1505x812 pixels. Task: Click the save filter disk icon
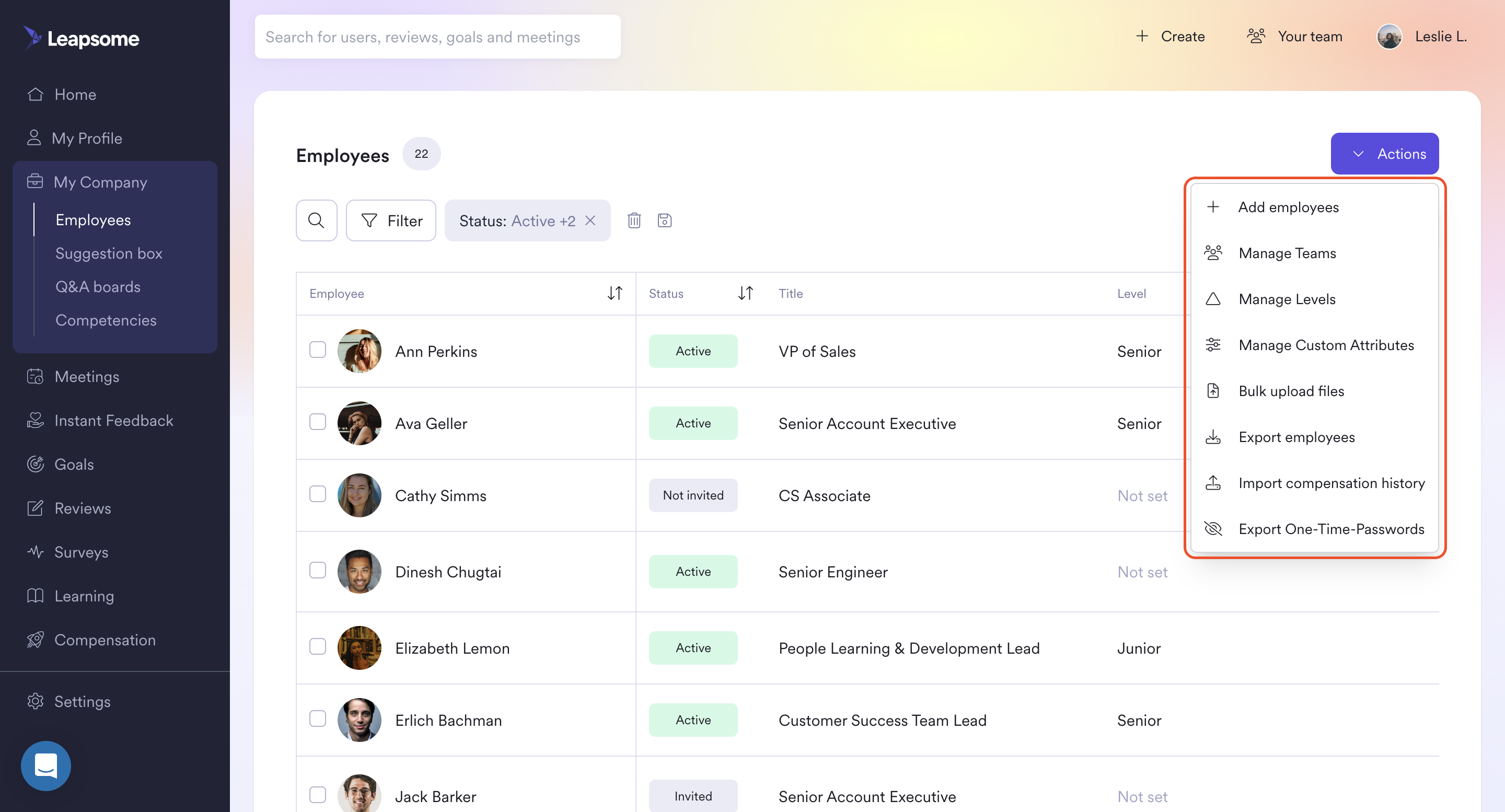tap(664, 220)
